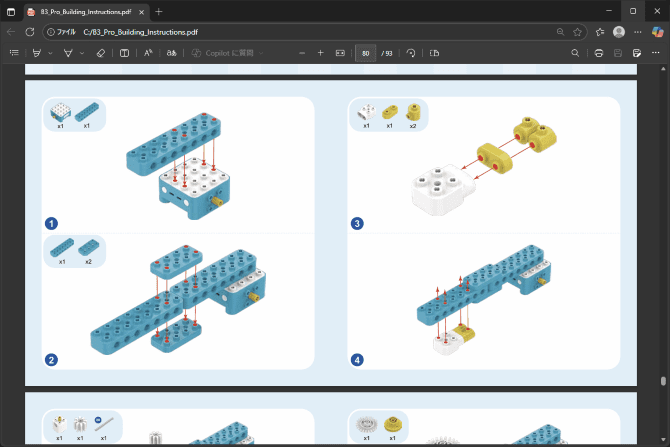Refresh the current page

click(x=29, y=31)
